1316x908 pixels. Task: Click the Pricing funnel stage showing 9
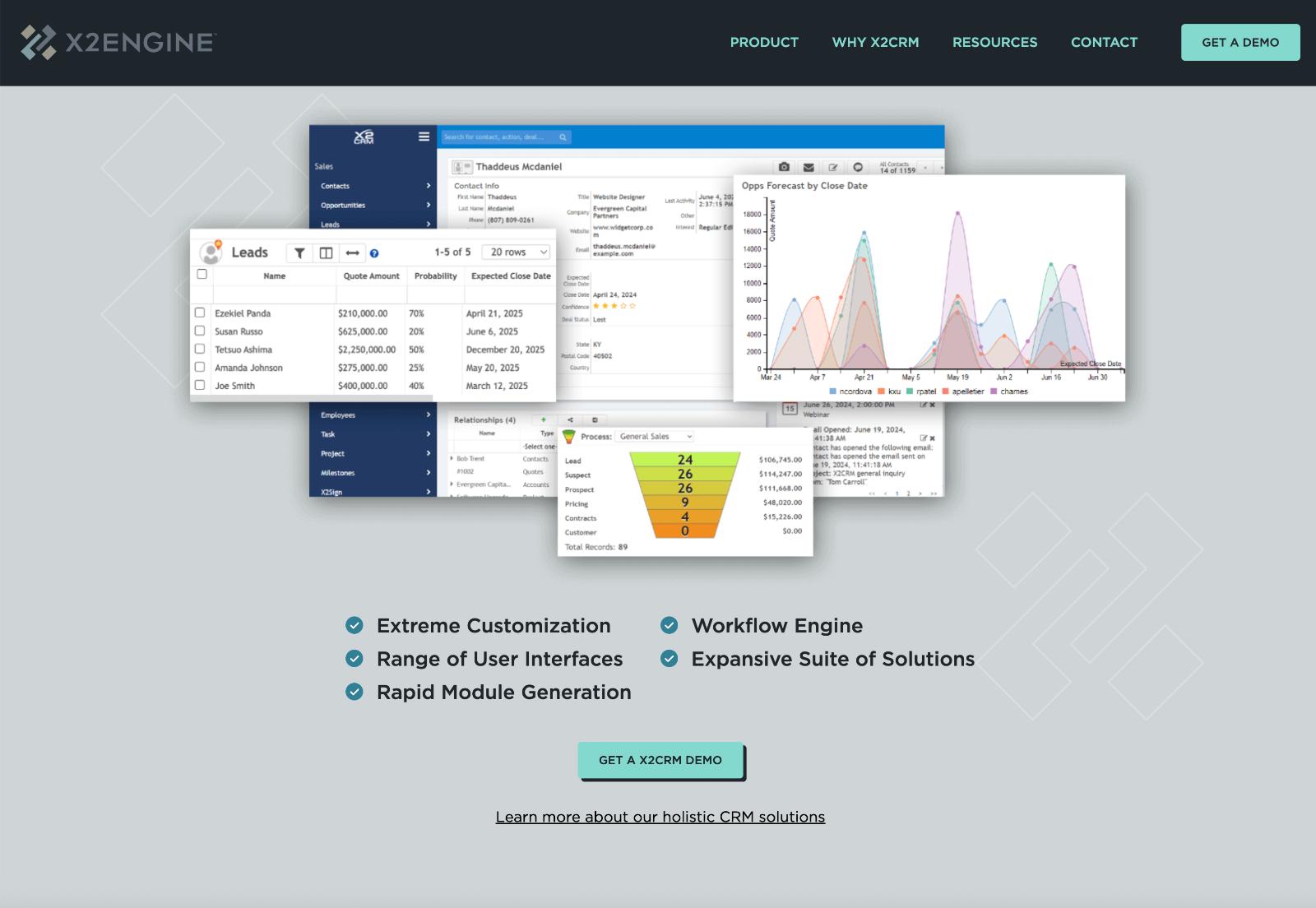[685, 503]
